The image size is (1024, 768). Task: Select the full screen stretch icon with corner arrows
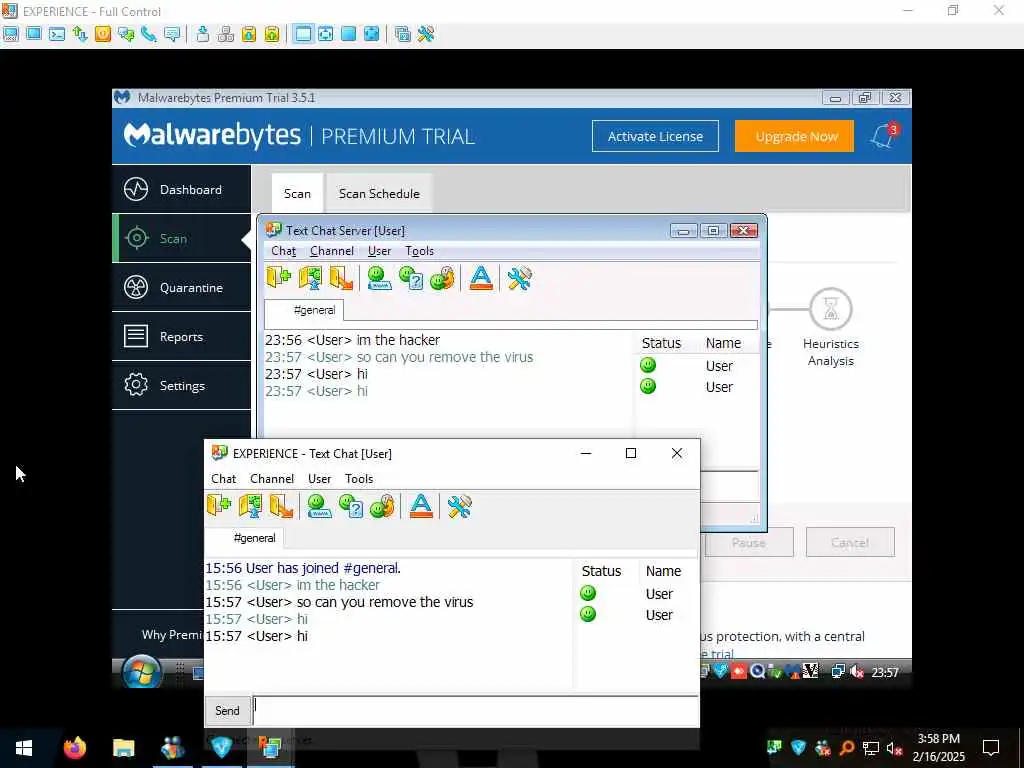point(372,34)
